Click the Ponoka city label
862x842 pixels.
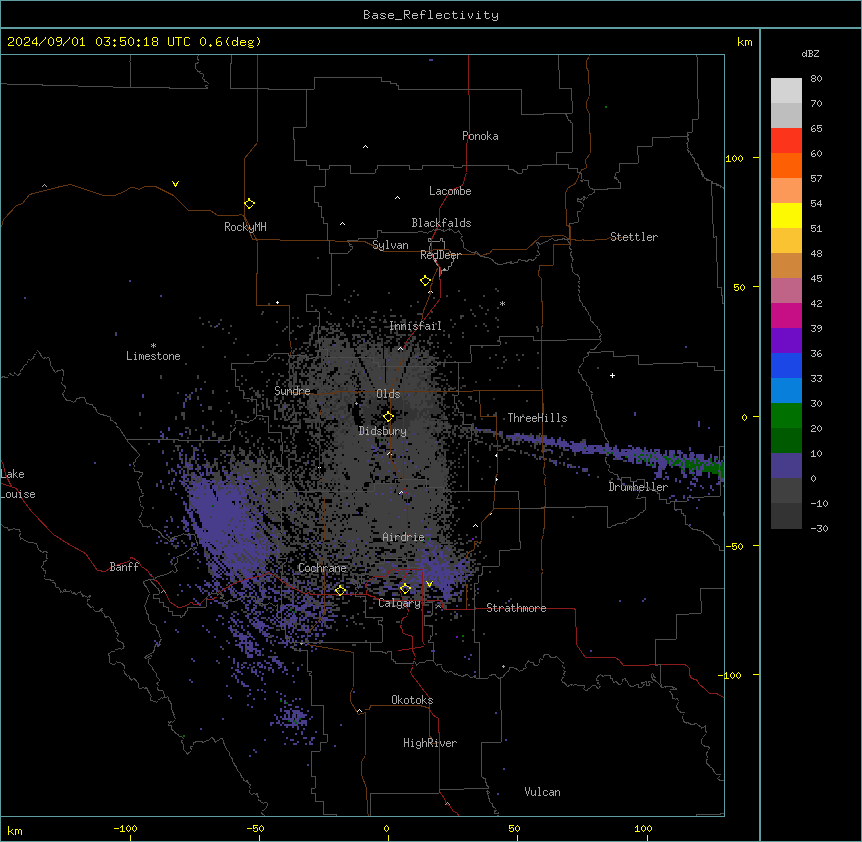tap(480, 136)
